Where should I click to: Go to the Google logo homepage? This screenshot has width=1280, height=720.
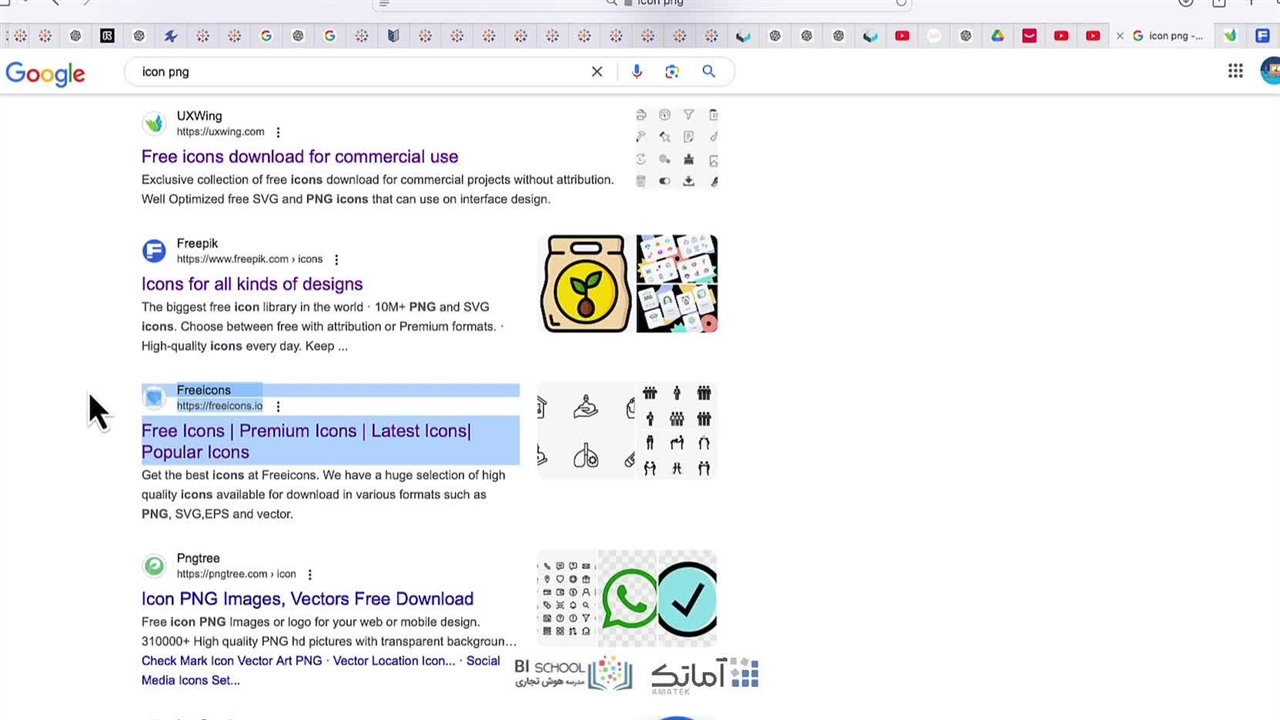click(x=45, y=73)
